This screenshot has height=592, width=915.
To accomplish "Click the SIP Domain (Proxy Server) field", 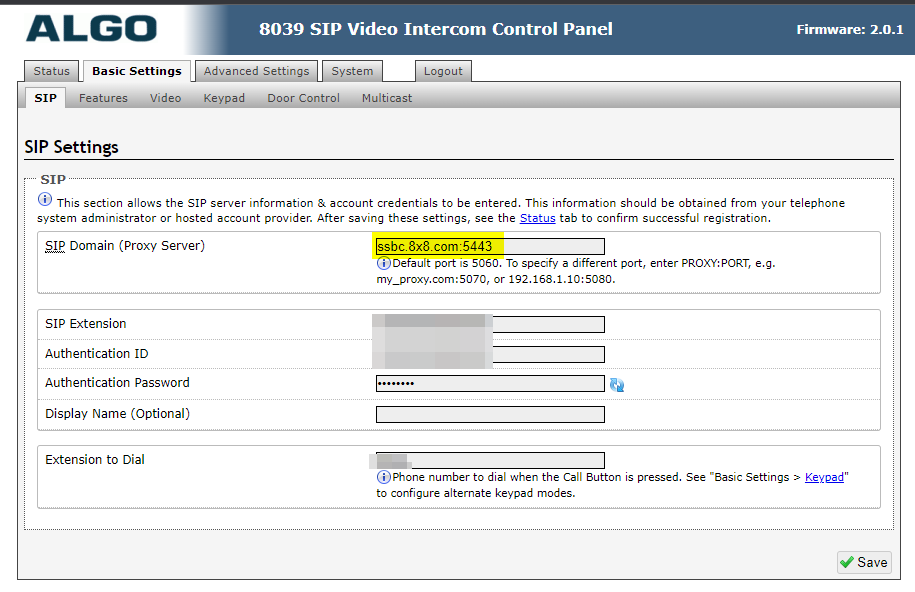I will click(x=490, y=246).
